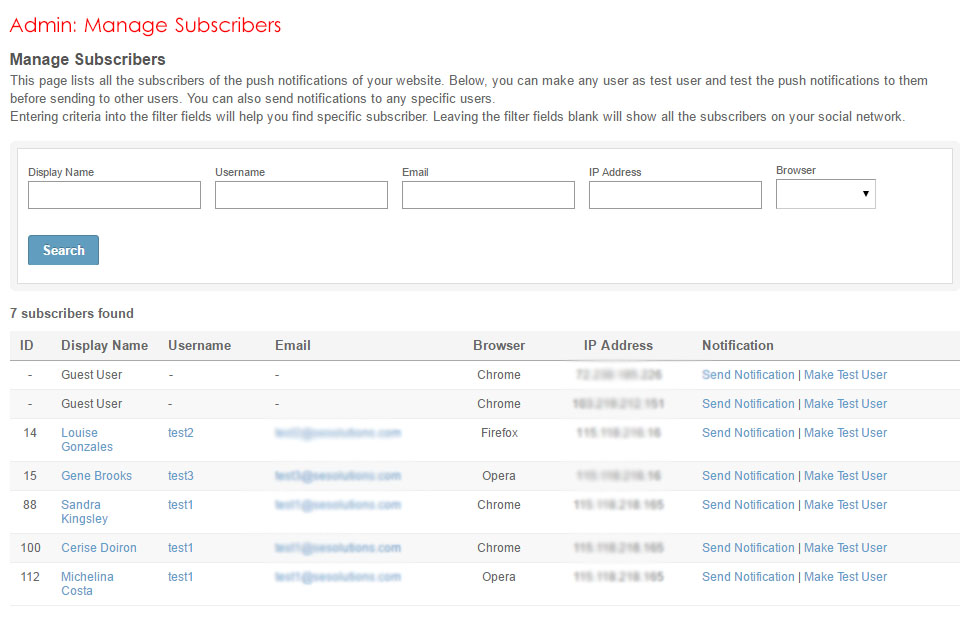Click Gene Brooks's email address link

338,476
